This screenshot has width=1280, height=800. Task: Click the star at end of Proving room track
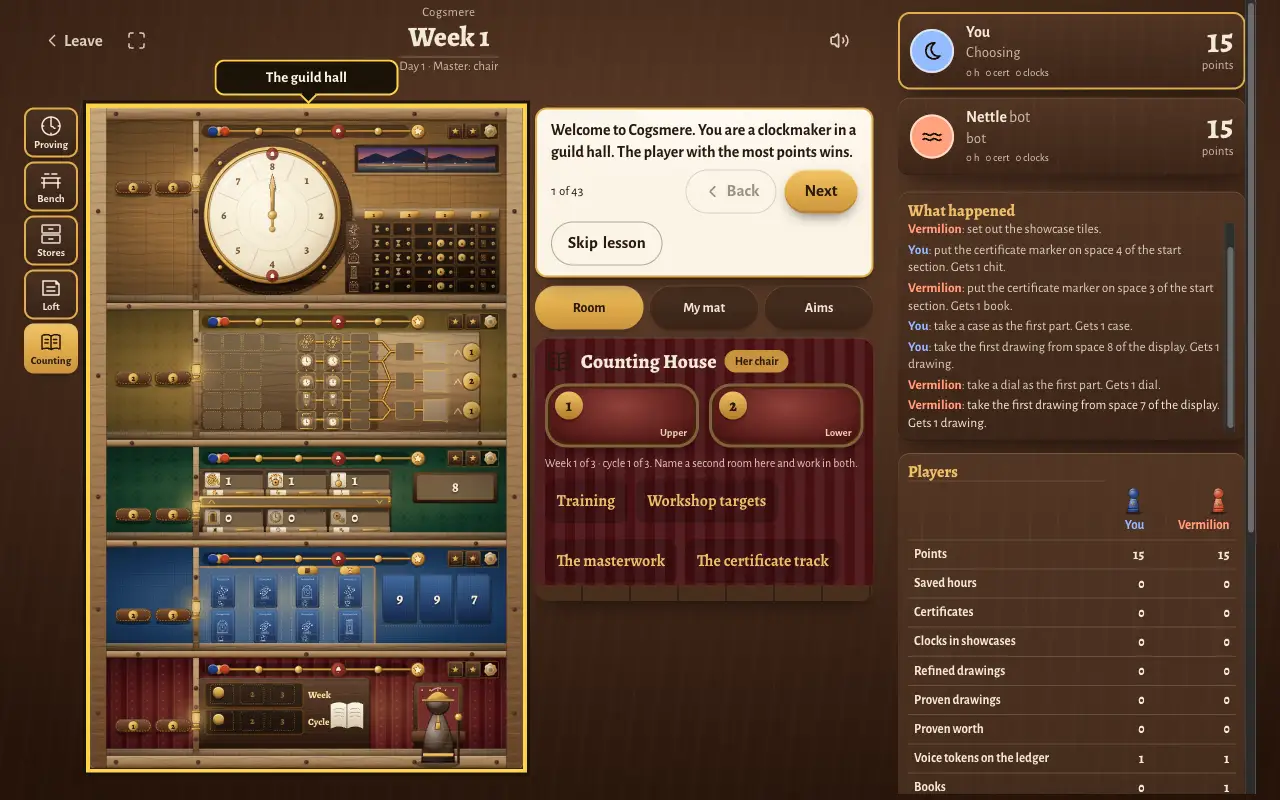click(417, 131)
